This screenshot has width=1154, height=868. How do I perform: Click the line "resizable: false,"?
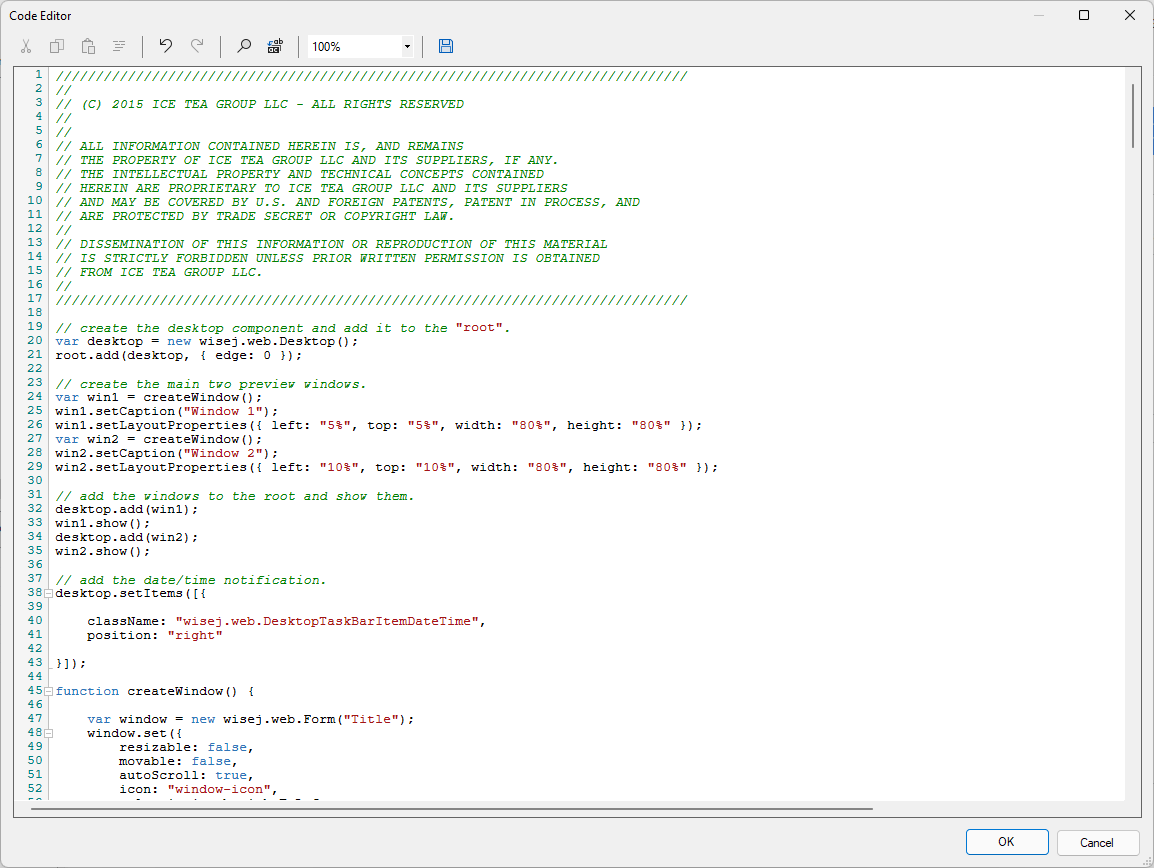click(186, 747)
